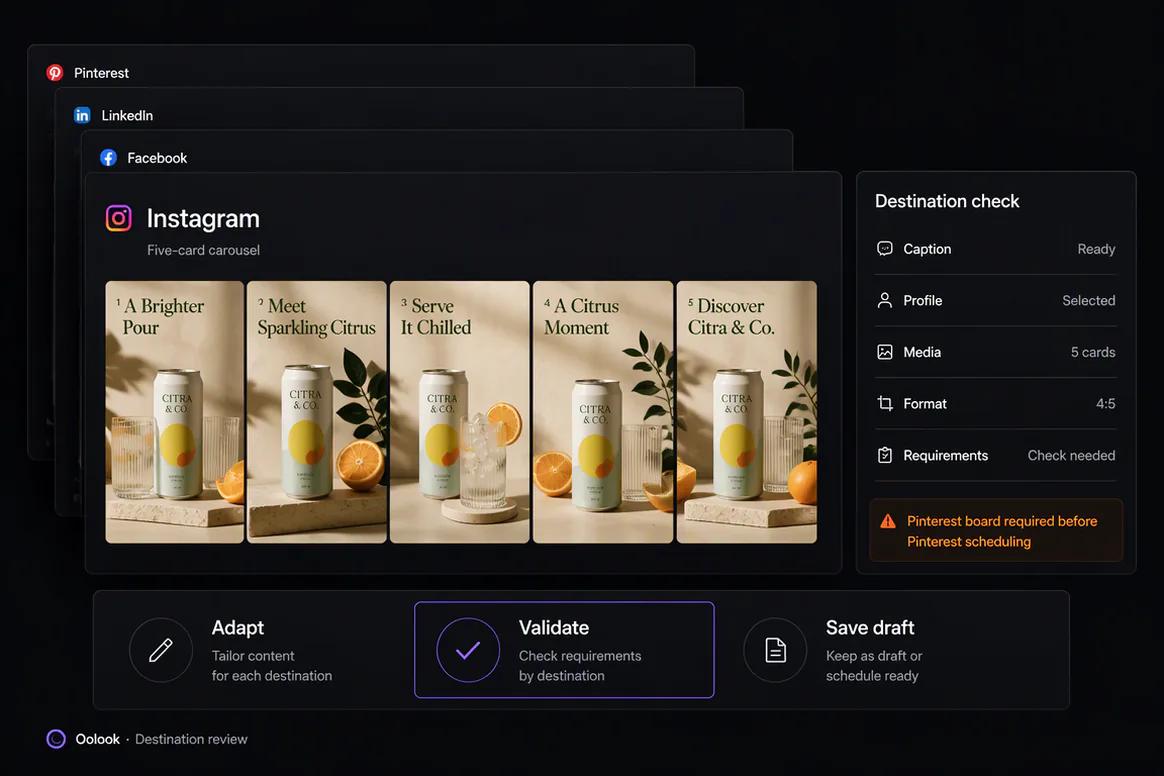Click the LinkedIn logo icon
This screenshot has height=776, width=1164.
[x=82, y=115]
